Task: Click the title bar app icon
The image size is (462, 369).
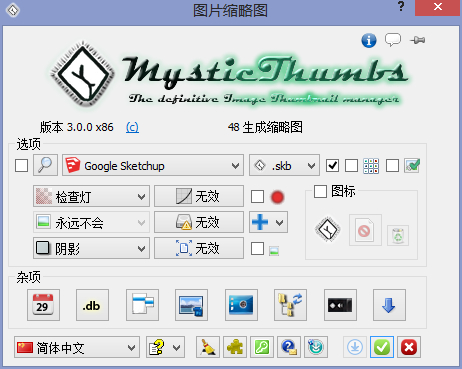Action: 13,10
